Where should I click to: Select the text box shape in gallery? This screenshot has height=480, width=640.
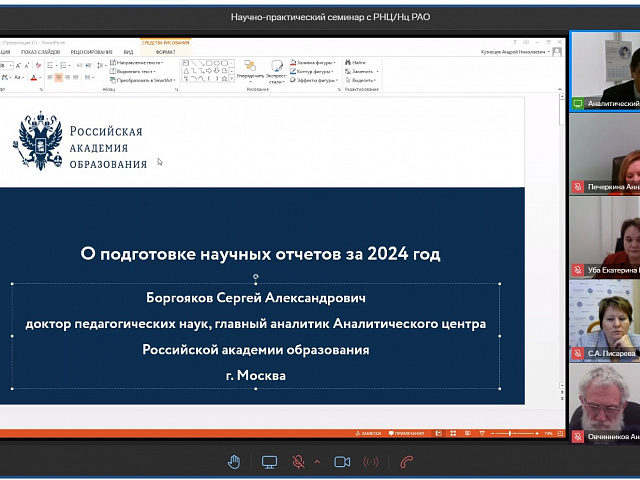click(186, 63)
